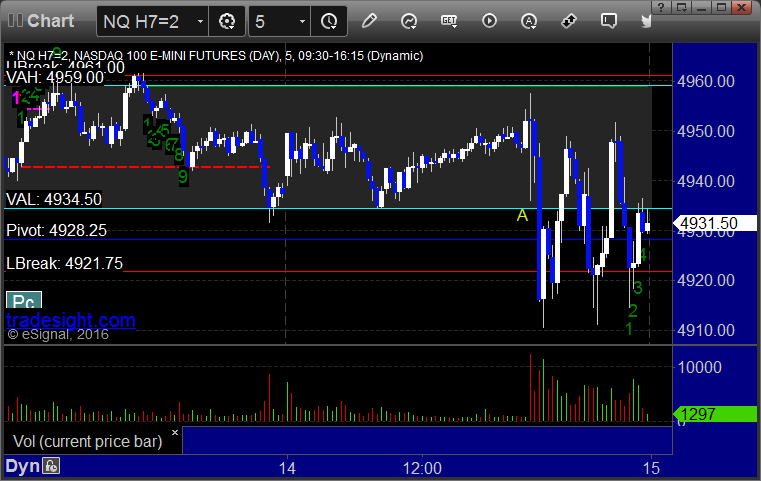The width and height of the screenshot is (761, 481).
Task: Click the help question mark button
Action: pos(661,7)
